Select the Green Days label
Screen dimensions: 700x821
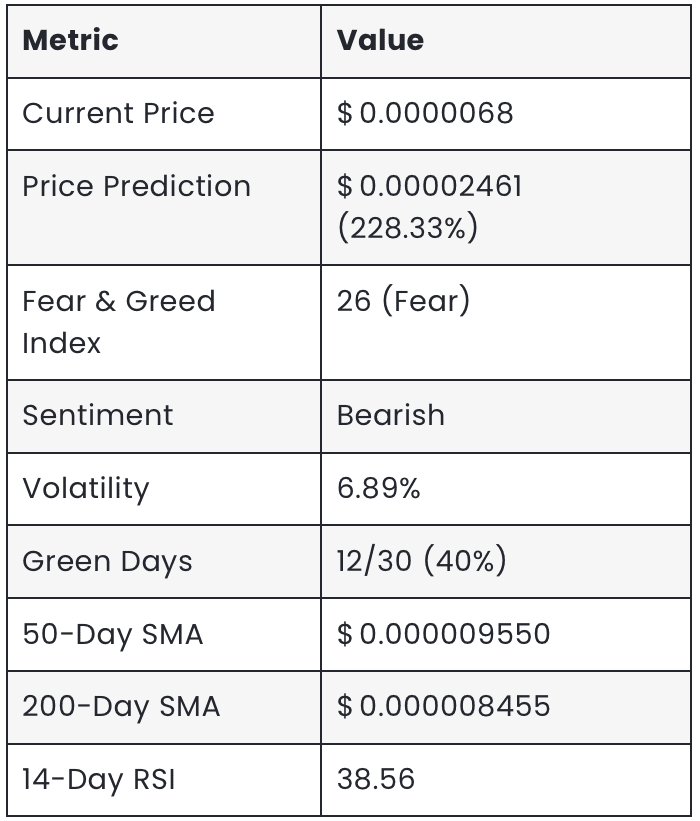click(107, 561)
